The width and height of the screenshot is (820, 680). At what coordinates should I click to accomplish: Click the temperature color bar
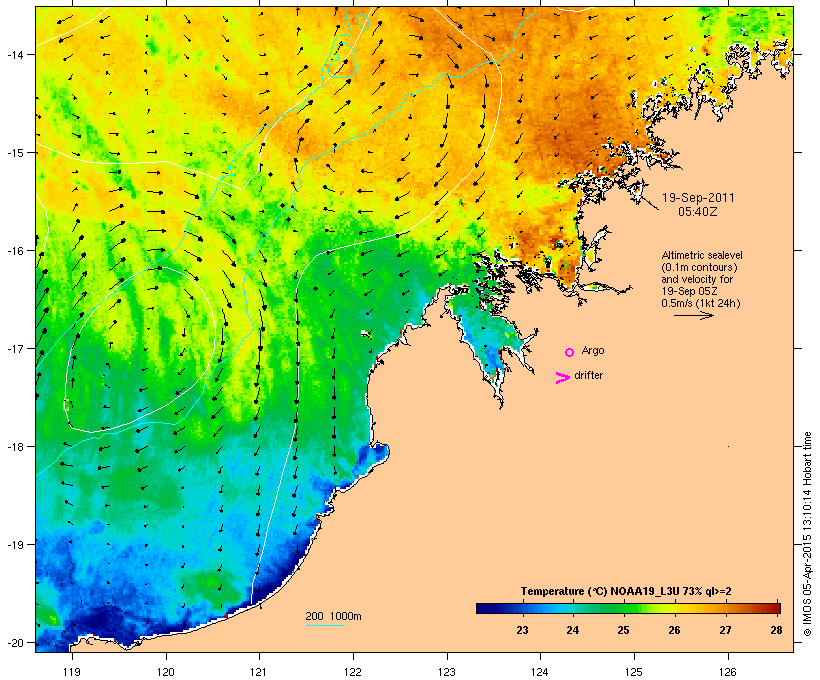coord(628,608)
